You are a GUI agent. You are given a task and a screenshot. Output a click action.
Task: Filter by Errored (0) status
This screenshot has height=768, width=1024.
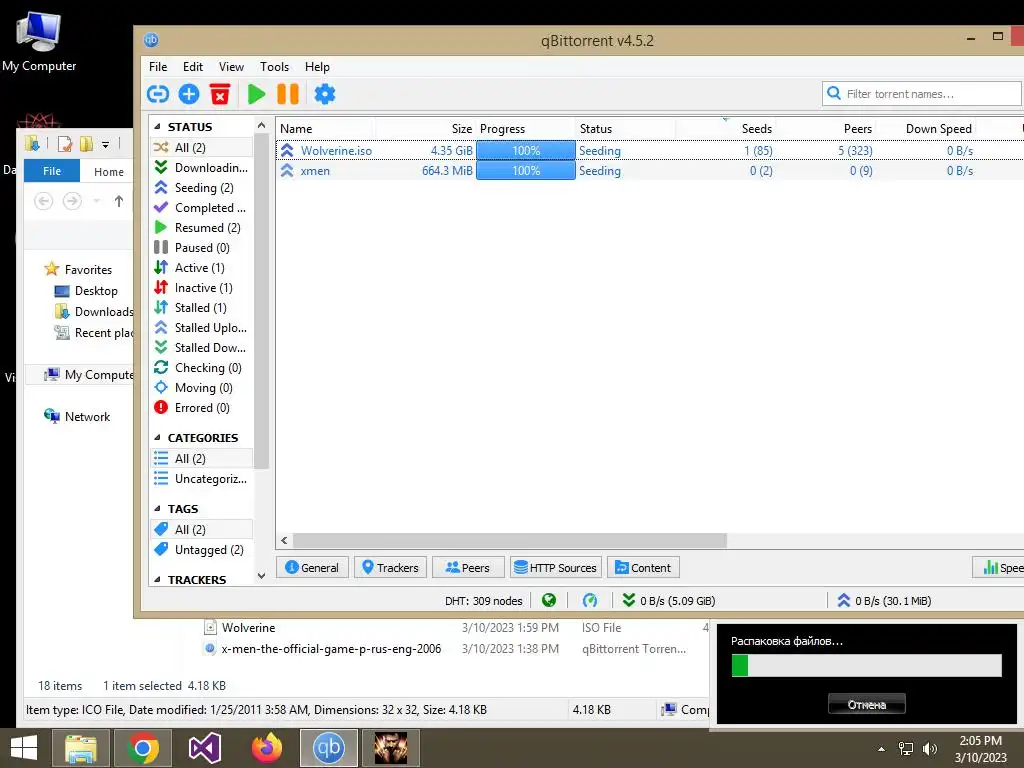coord(202,408)
